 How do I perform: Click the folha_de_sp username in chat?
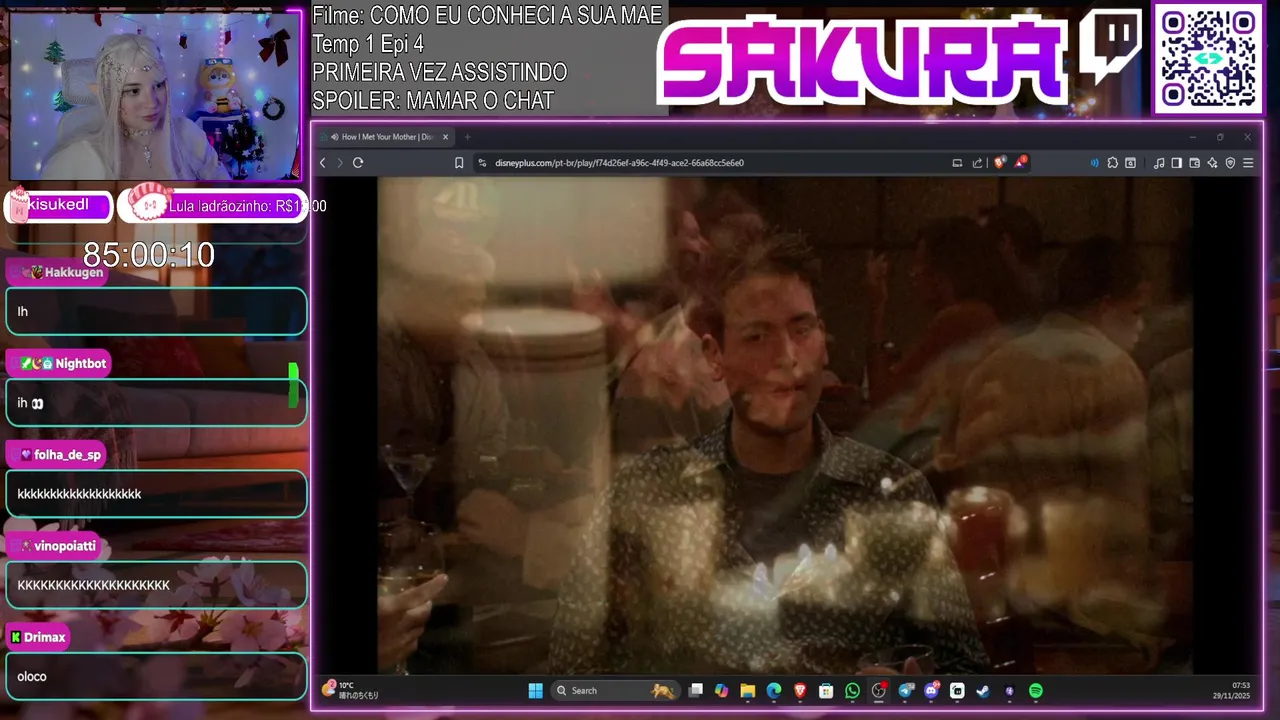pos(68,455)
